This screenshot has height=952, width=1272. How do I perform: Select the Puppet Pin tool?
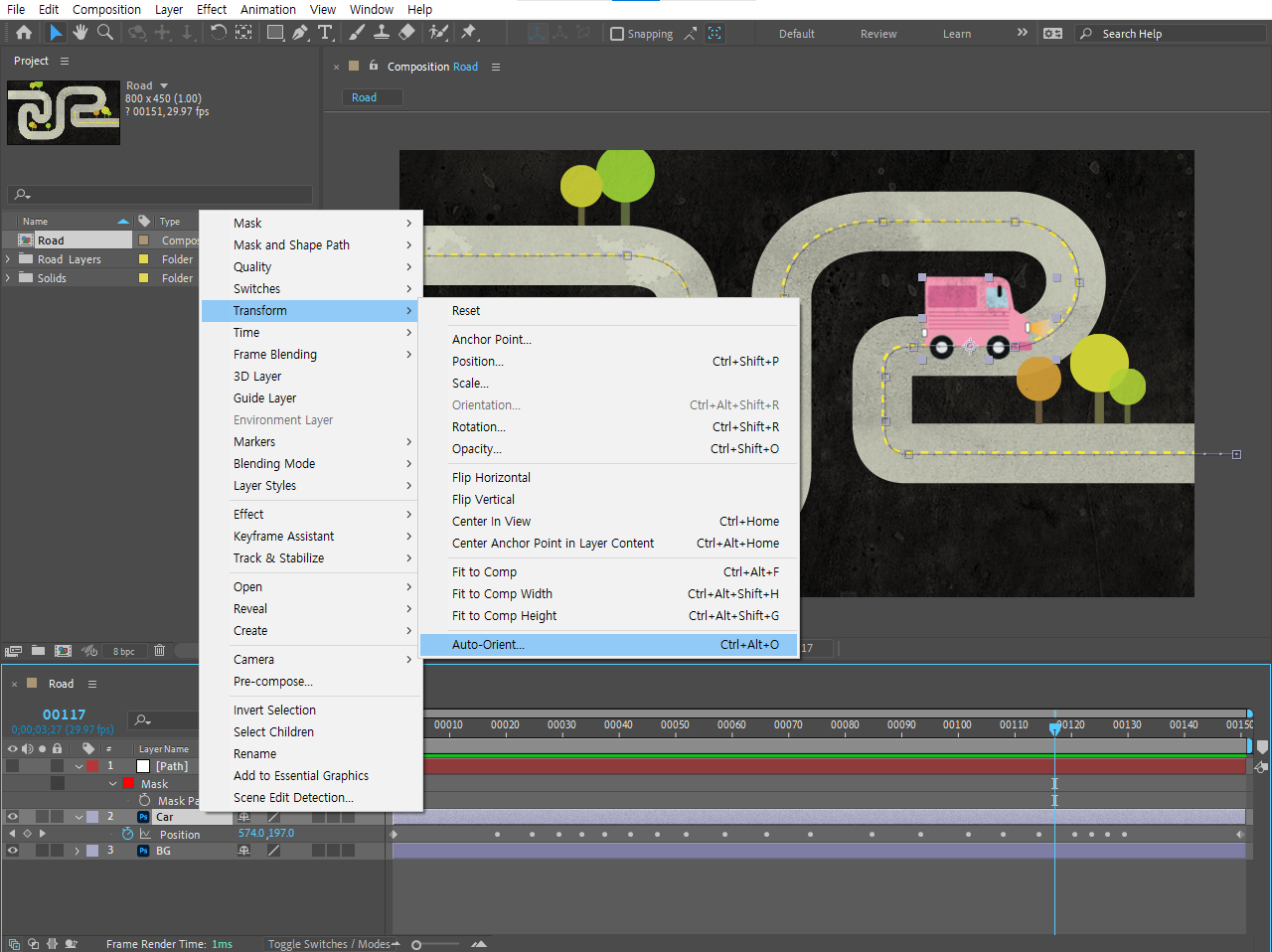469,33
